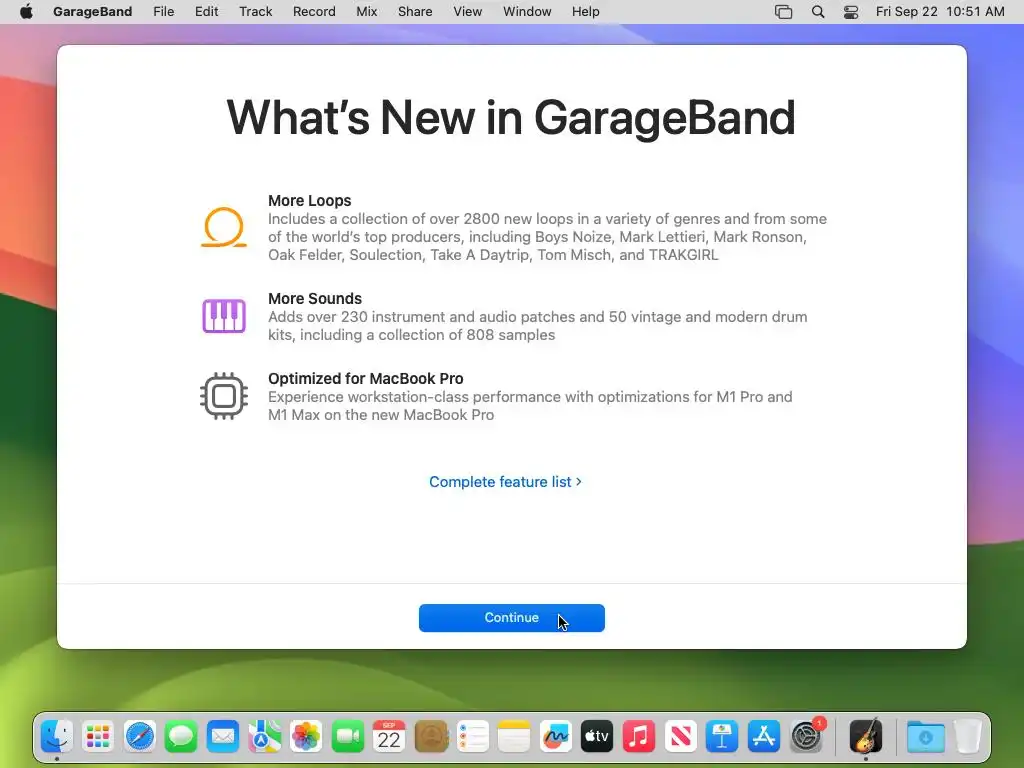Open the File menu
The image size is (1024, 768).
click(163, 12)
